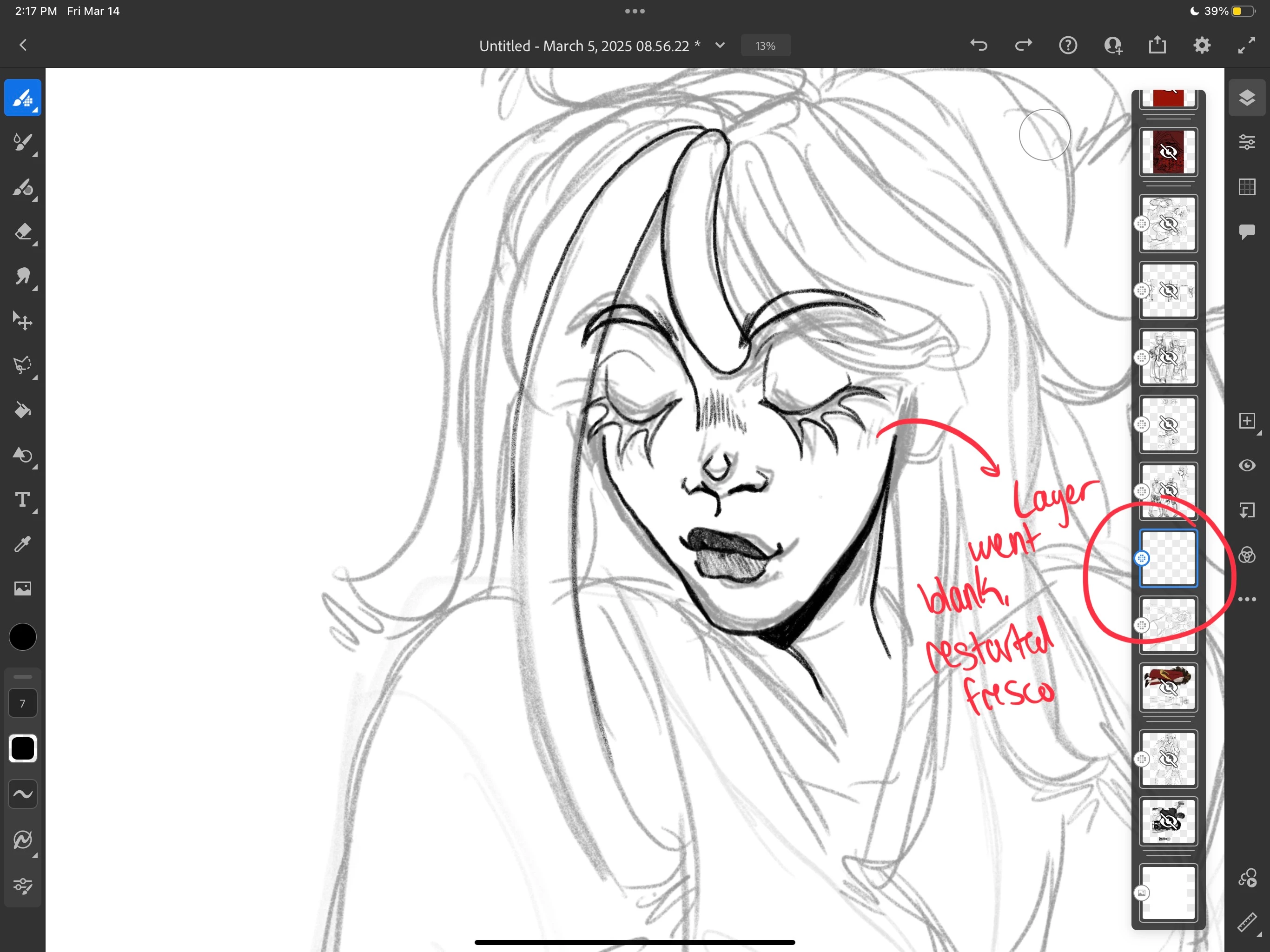Undo the last stroke
1270x952 pixels.
tap(979, 46)
